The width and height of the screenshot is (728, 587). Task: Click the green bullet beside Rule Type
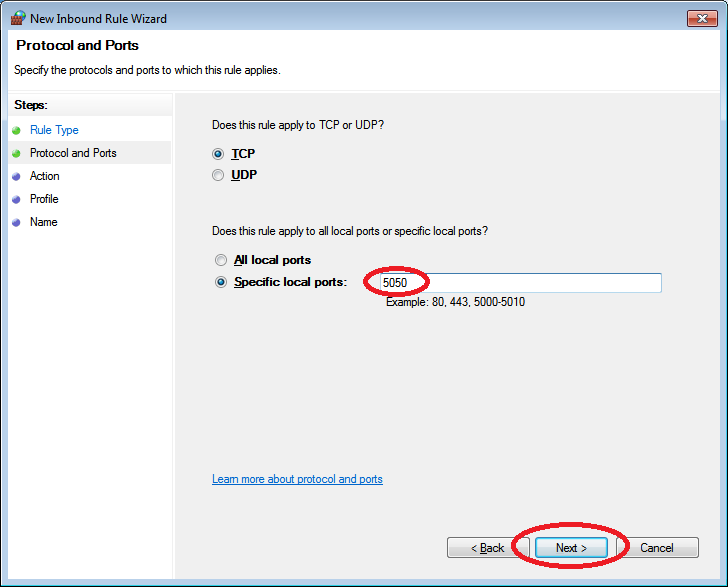[16, 130]
